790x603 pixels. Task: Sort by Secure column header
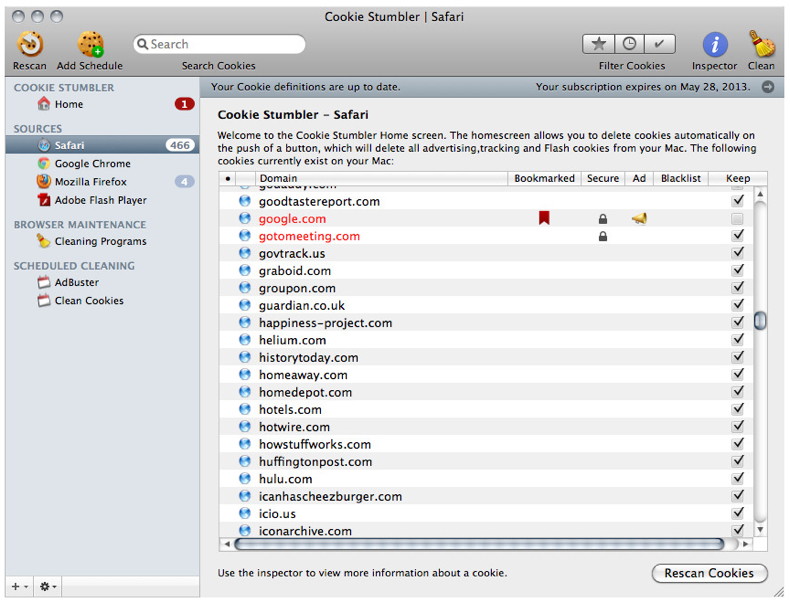pyautogui.click(x=603, y=178)
